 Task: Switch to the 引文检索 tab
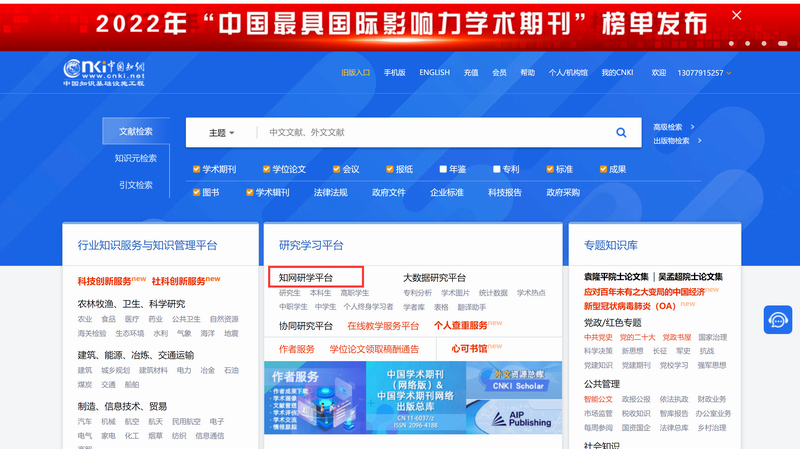point(136,185)
